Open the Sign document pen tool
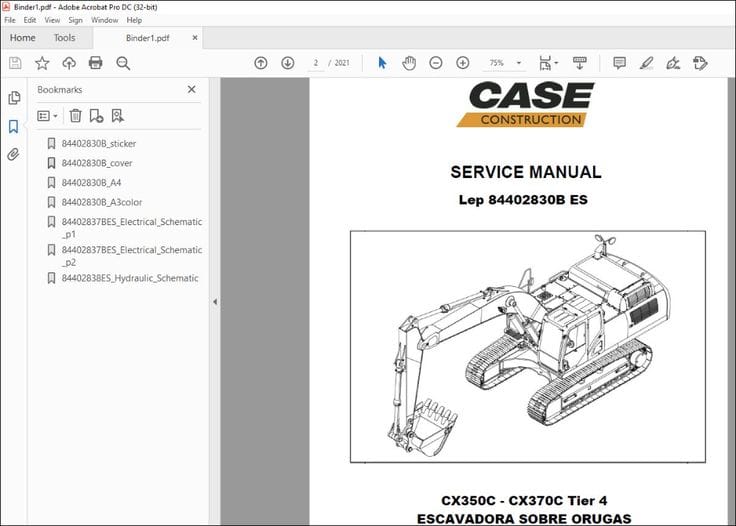The height and width of the screenshot is (526, 736). click(x=673, y=63)
